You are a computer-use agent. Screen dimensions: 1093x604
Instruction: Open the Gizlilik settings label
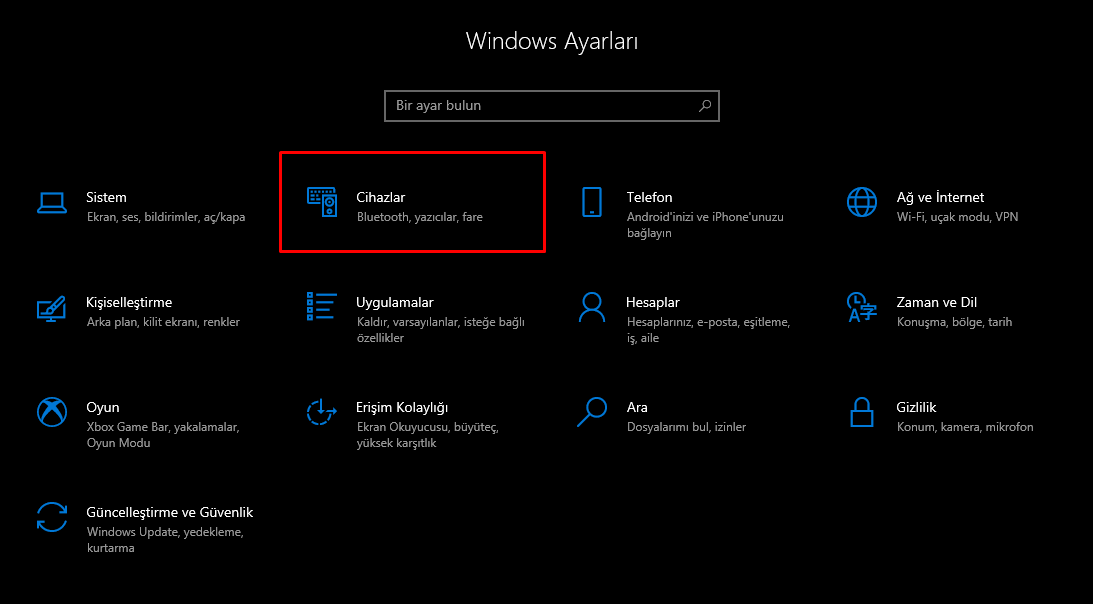[916, 407]
